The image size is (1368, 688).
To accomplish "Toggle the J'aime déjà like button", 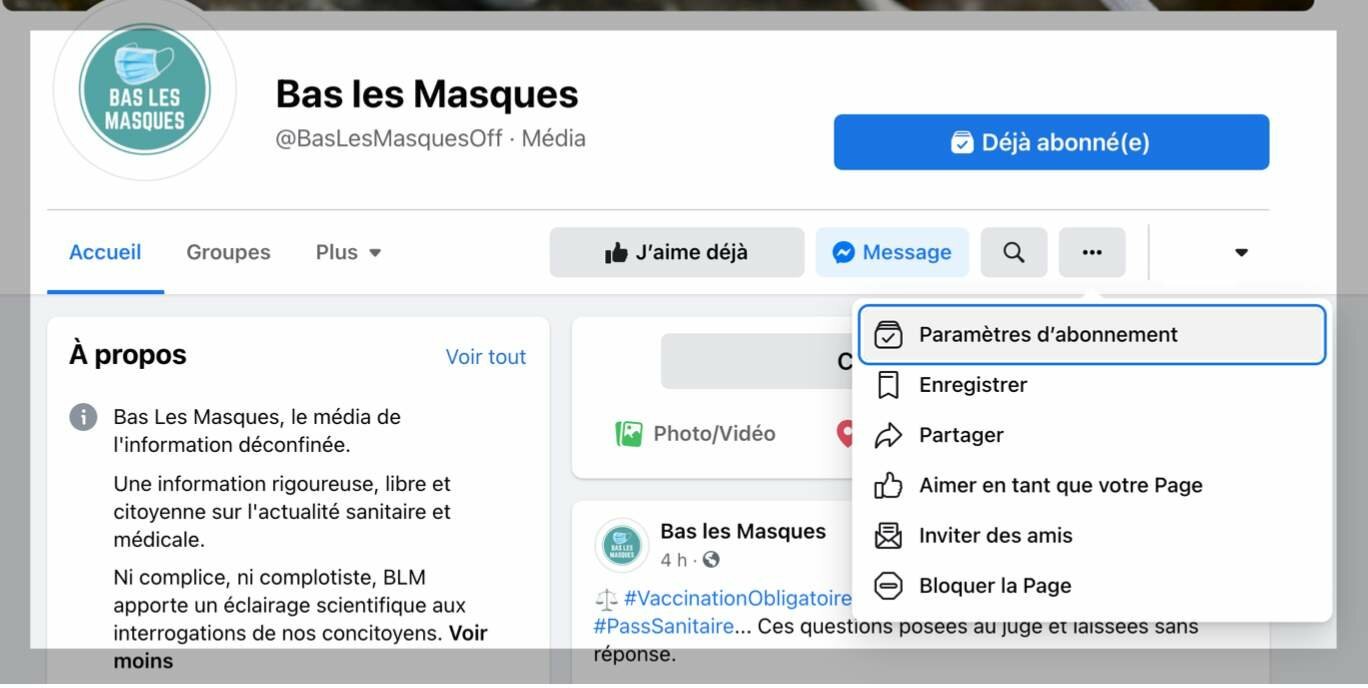I will [x=677, y=253].
